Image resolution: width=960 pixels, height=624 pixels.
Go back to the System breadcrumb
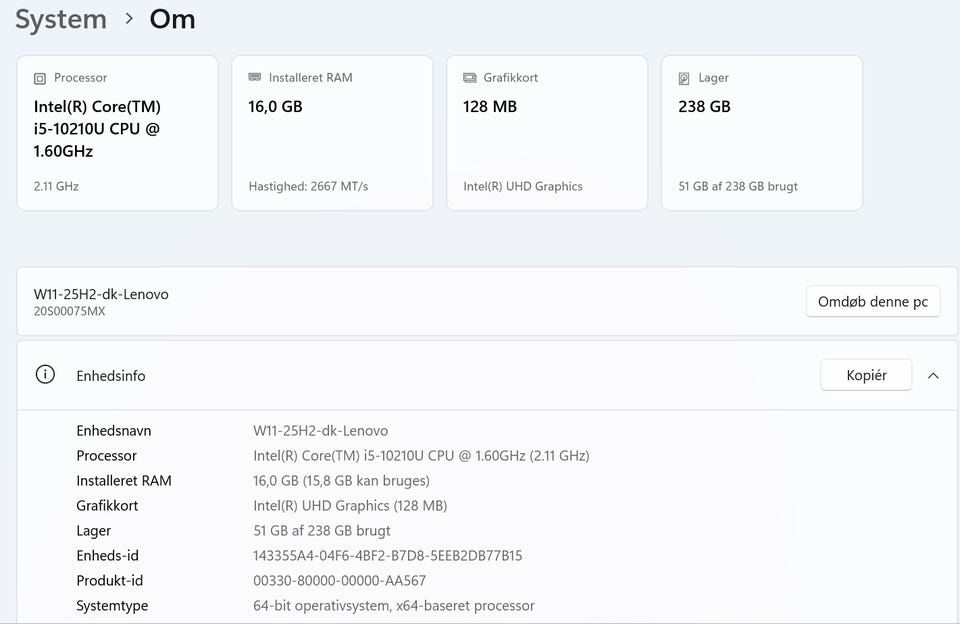[x=60, y=19]
